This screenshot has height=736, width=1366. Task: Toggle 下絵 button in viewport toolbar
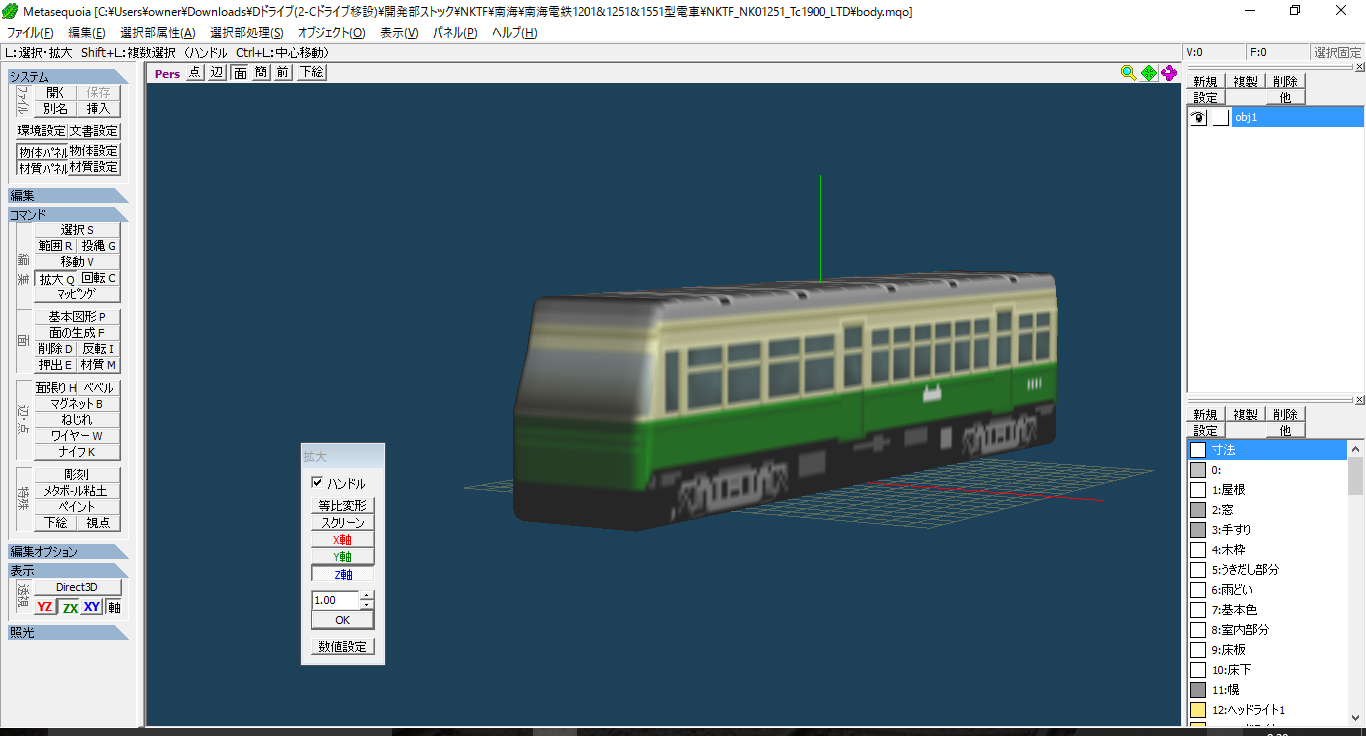(311, 72)
